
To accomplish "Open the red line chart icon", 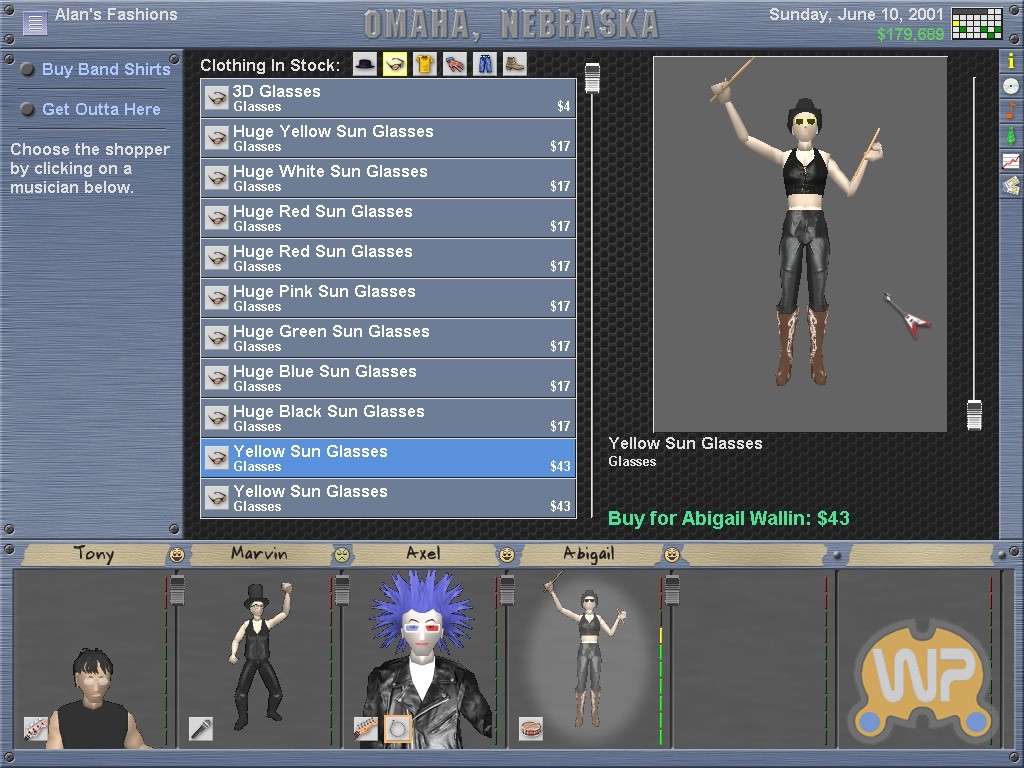I will tap(1011, 161).
